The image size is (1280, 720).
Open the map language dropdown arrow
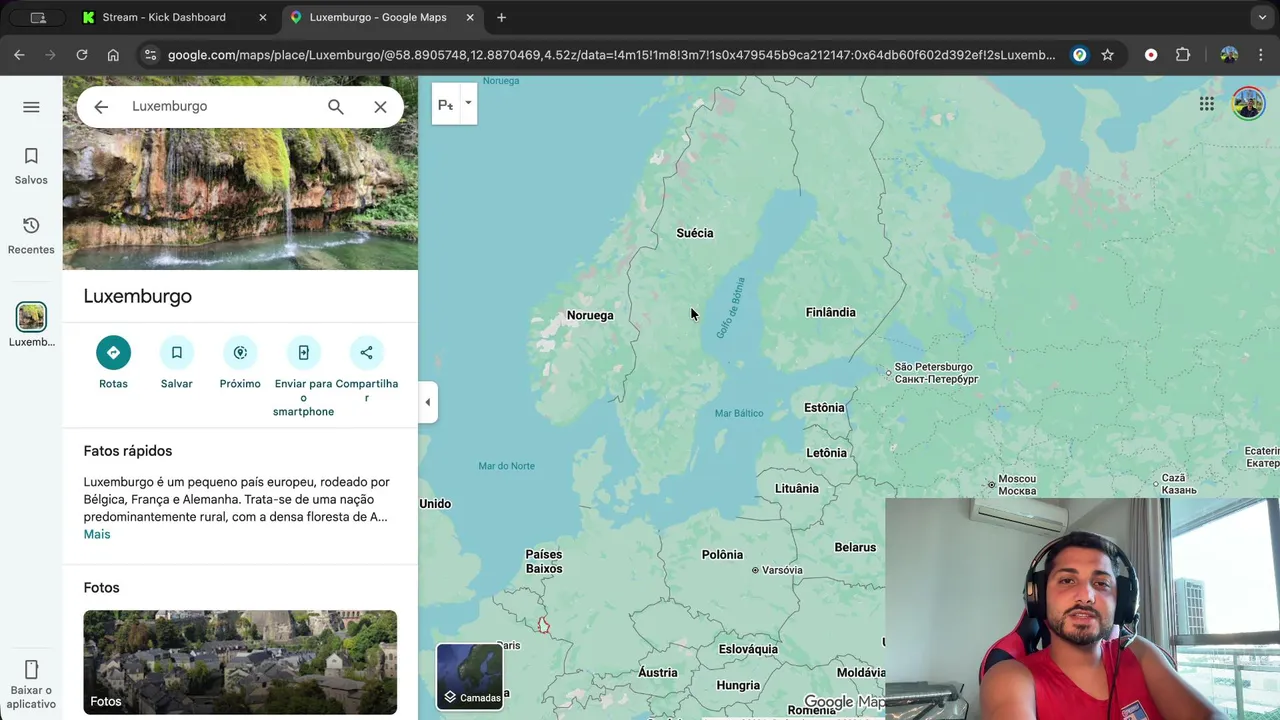pos(467,104)
